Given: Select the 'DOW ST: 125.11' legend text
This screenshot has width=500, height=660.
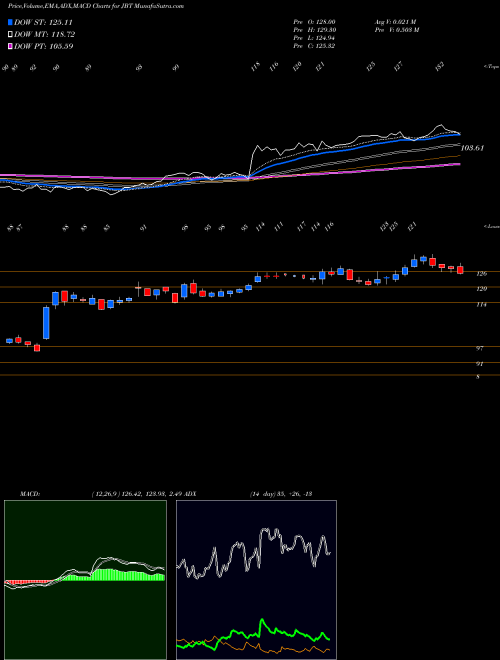Looking at the screenshot, I should 44,22.
